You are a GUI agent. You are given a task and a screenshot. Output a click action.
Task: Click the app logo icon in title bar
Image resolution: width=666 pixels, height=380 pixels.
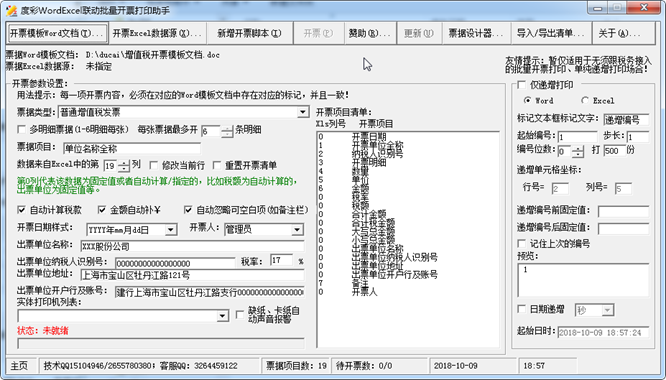[11, 10]
